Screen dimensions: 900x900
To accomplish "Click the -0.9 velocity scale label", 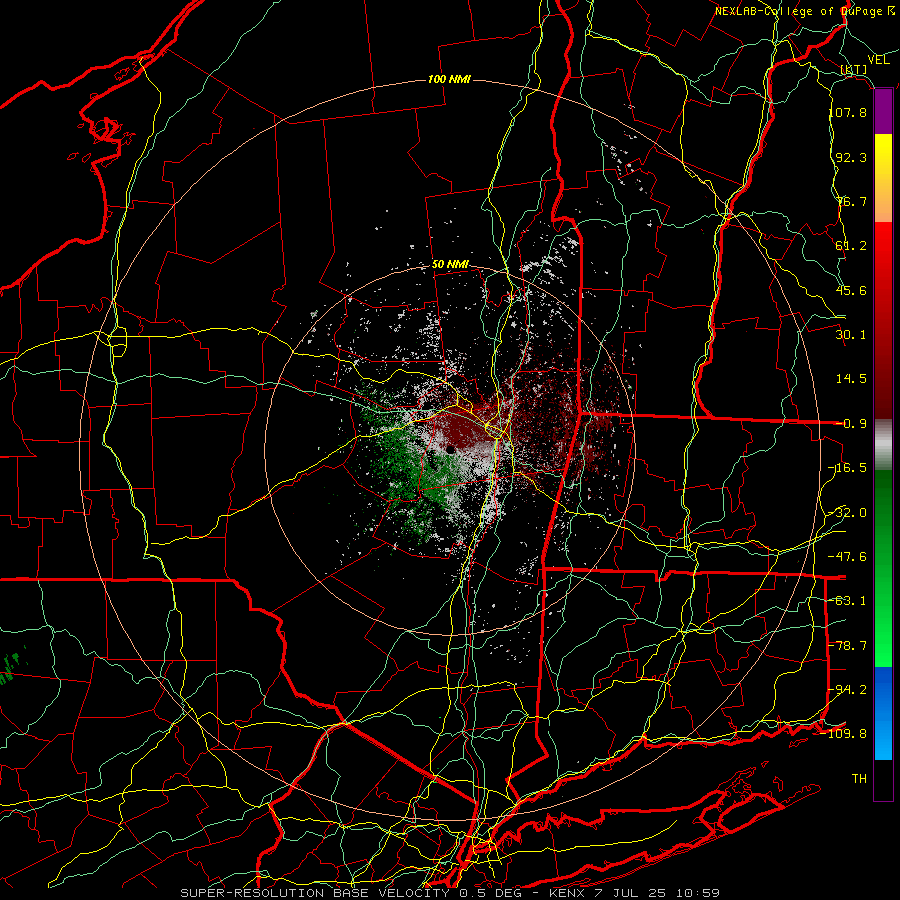I will point(851,424).
